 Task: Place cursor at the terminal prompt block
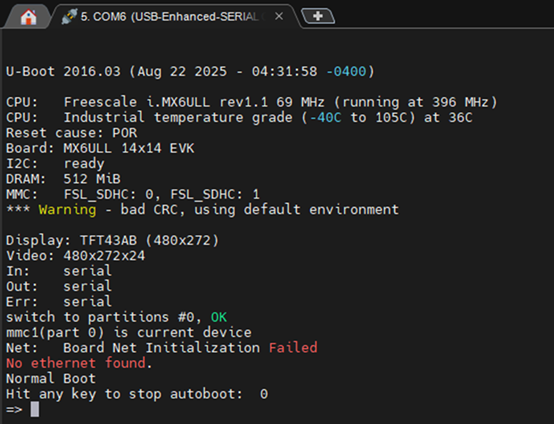point(35,409)
